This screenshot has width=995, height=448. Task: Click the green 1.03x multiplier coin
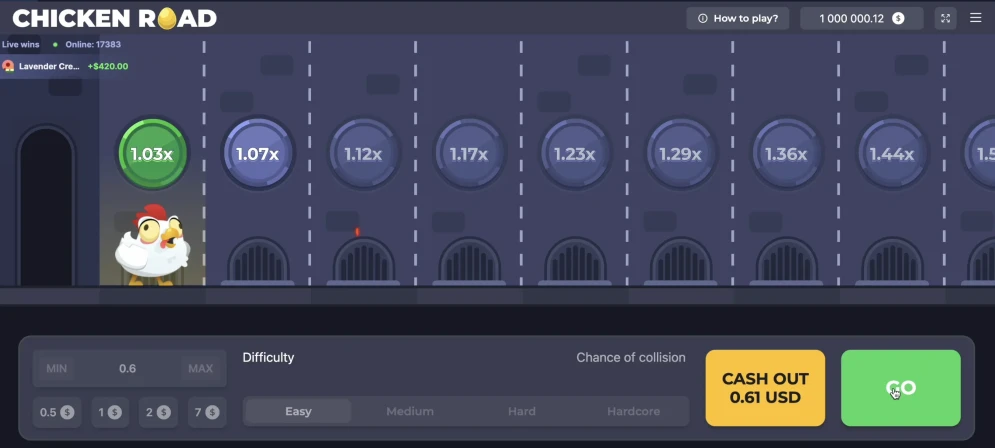click(152, 154)
